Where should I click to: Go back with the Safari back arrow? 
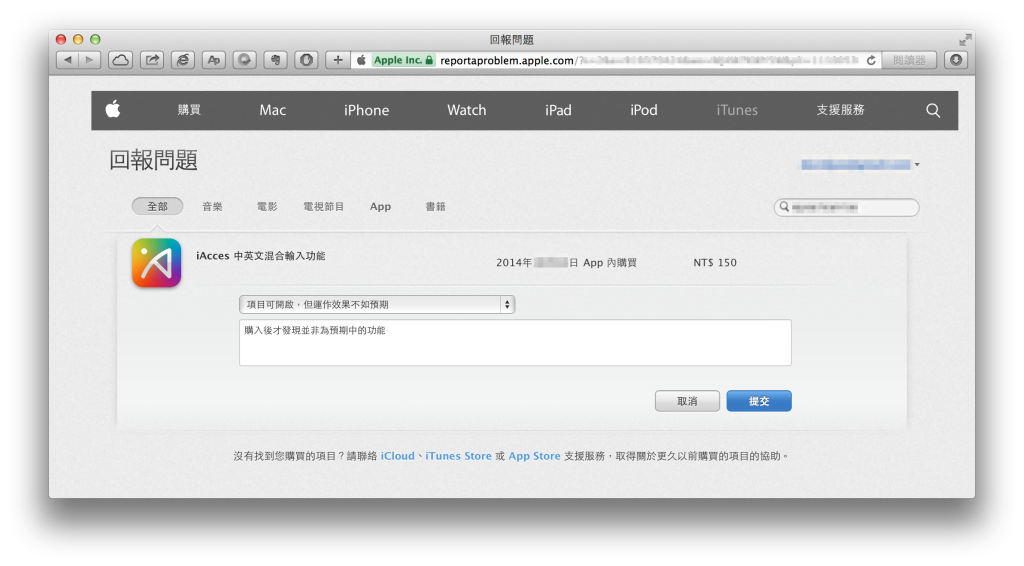68,60
